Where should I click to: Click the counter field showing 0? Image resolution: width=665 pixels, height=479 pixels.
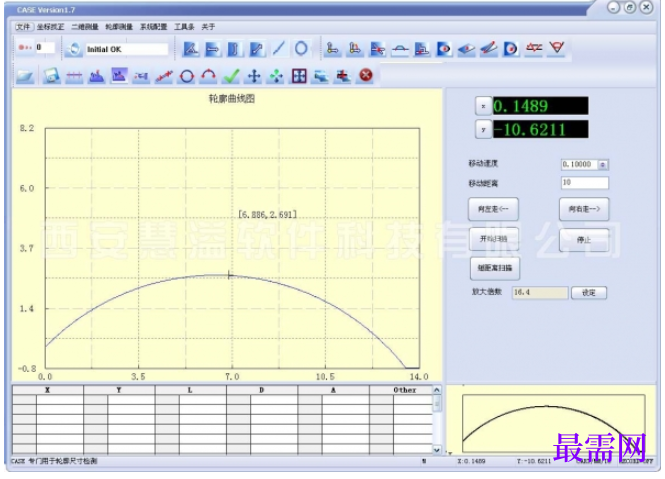[45, 48]
